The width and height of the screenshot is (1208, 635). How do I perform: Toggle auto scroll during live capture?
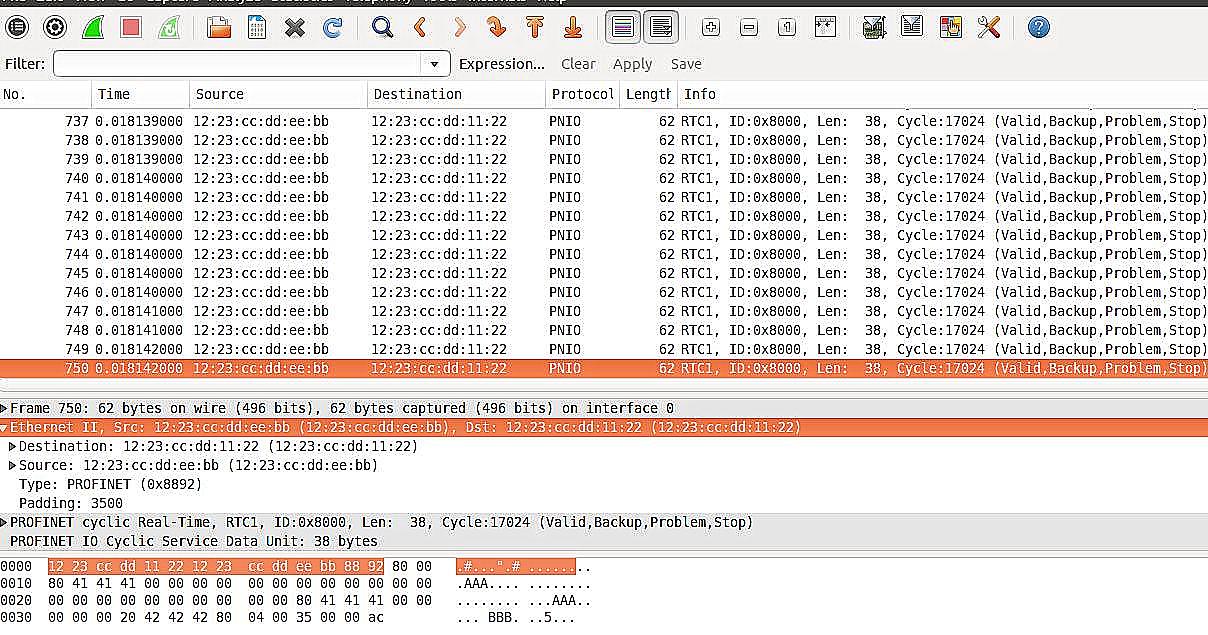[661, 27]
